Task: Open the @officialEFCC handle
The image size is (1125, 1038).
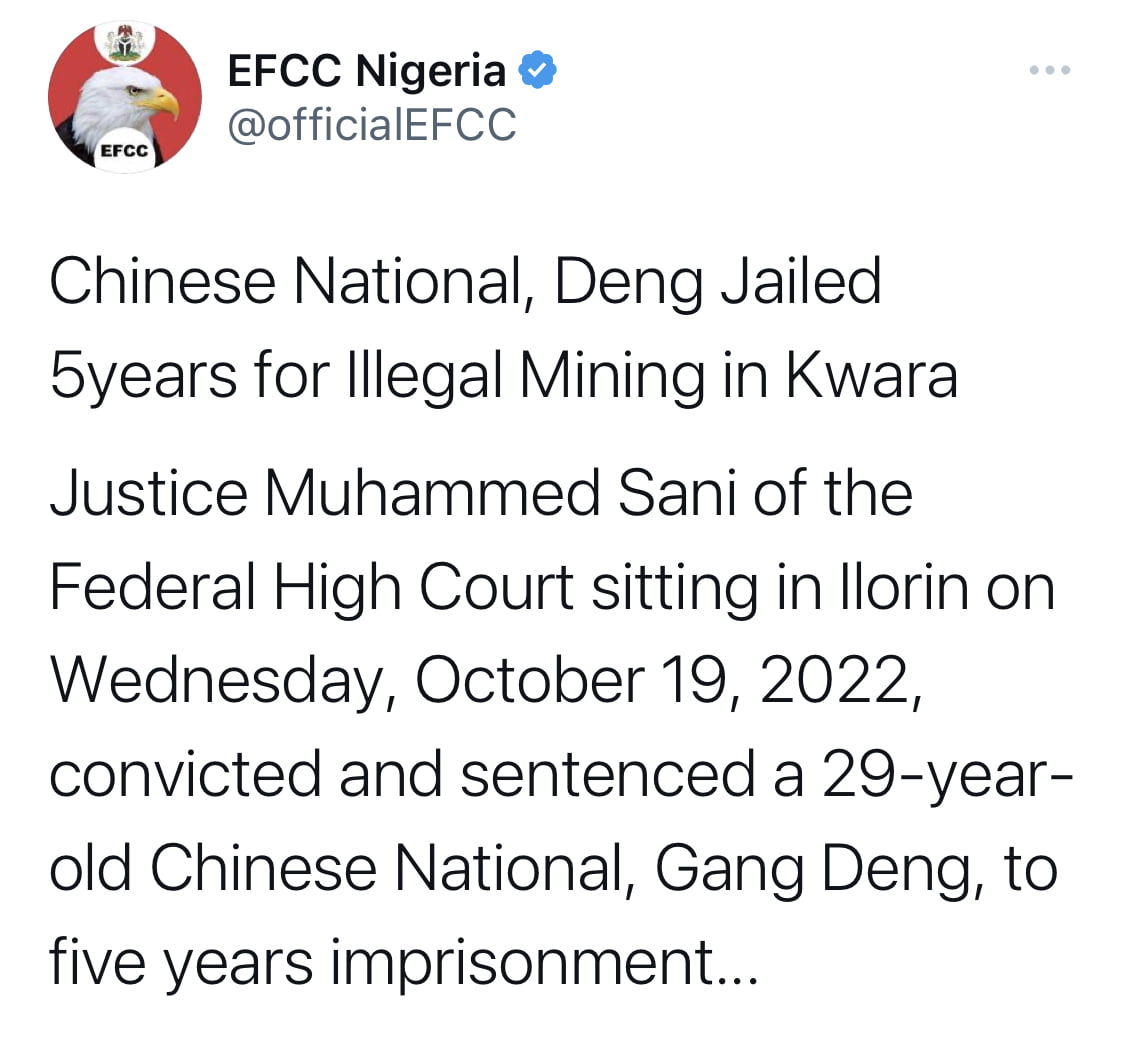Action: pos(372,125)
